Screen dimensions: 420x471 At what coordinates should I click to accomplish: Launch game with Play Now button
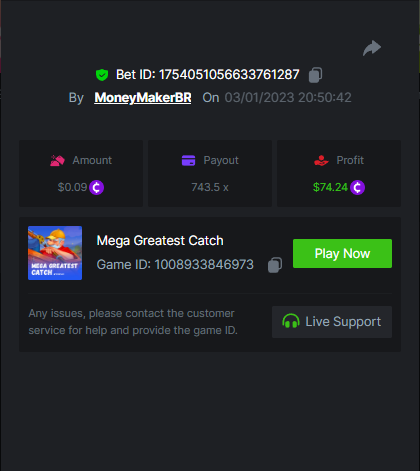click(342, 253)
